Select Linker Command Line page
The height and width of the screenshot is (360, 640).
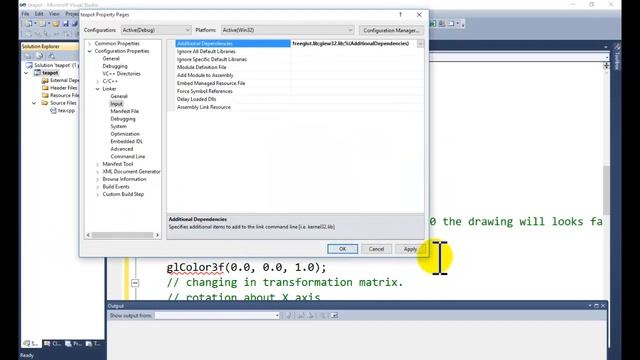coord(128,156)
